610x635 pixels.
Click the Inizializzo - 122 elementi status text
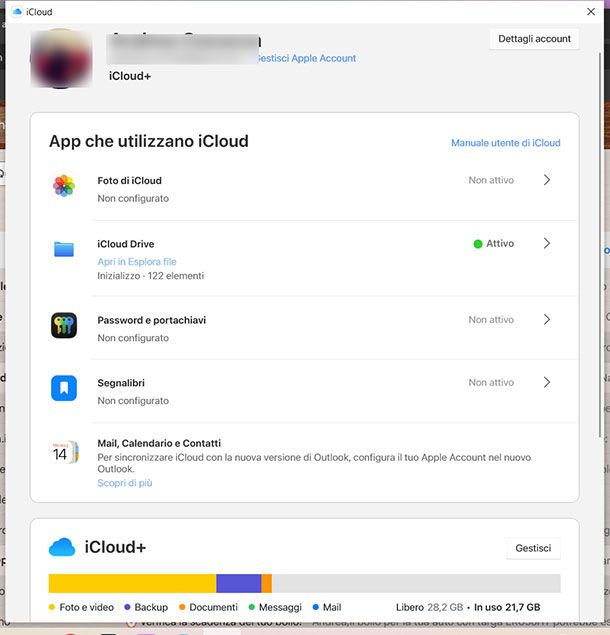point(150,276)
